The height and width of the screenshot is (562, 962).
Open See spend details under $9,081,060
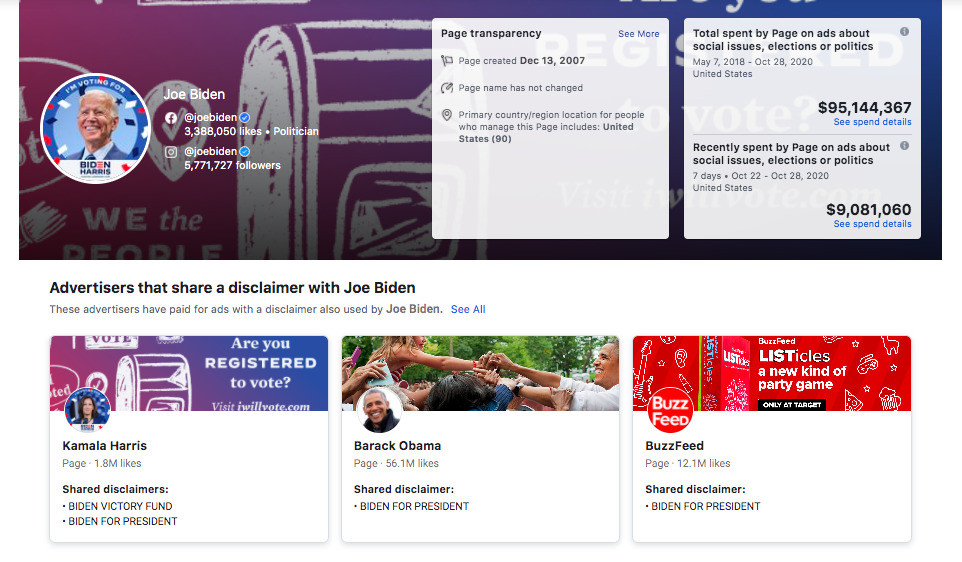click(872, 224)
